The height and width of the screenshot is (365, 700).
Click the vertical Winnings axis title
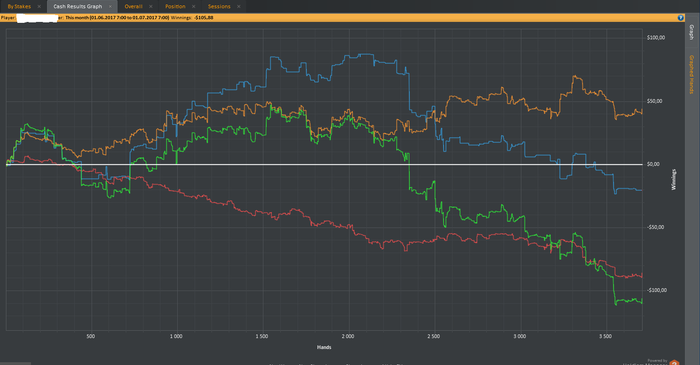674,179
